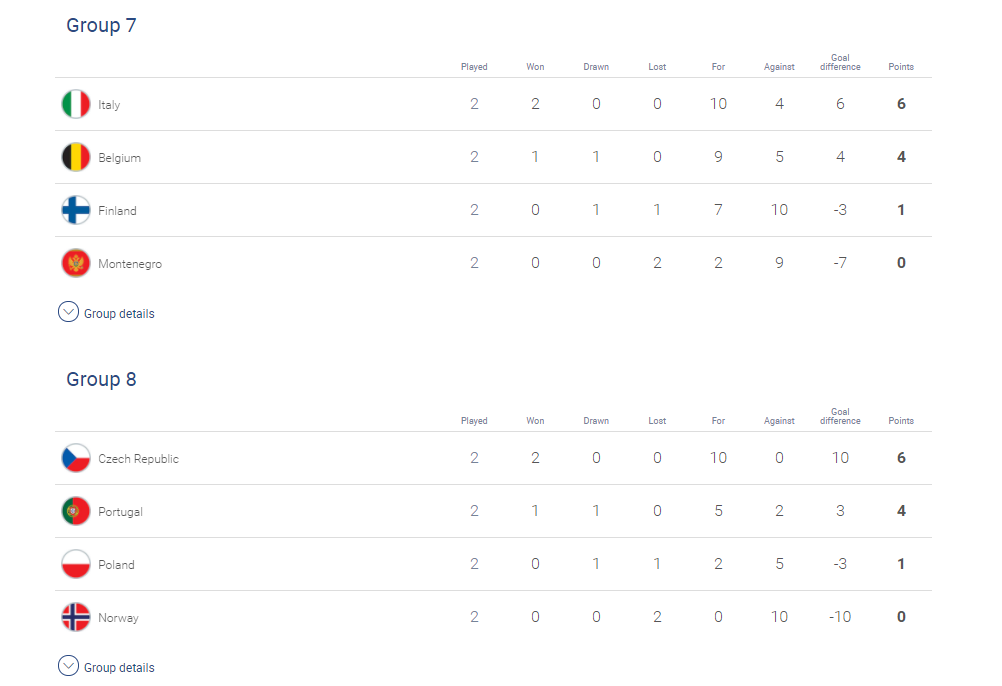Click the Group 8 heading
The image size is (1002, 686).
point(101,379)
